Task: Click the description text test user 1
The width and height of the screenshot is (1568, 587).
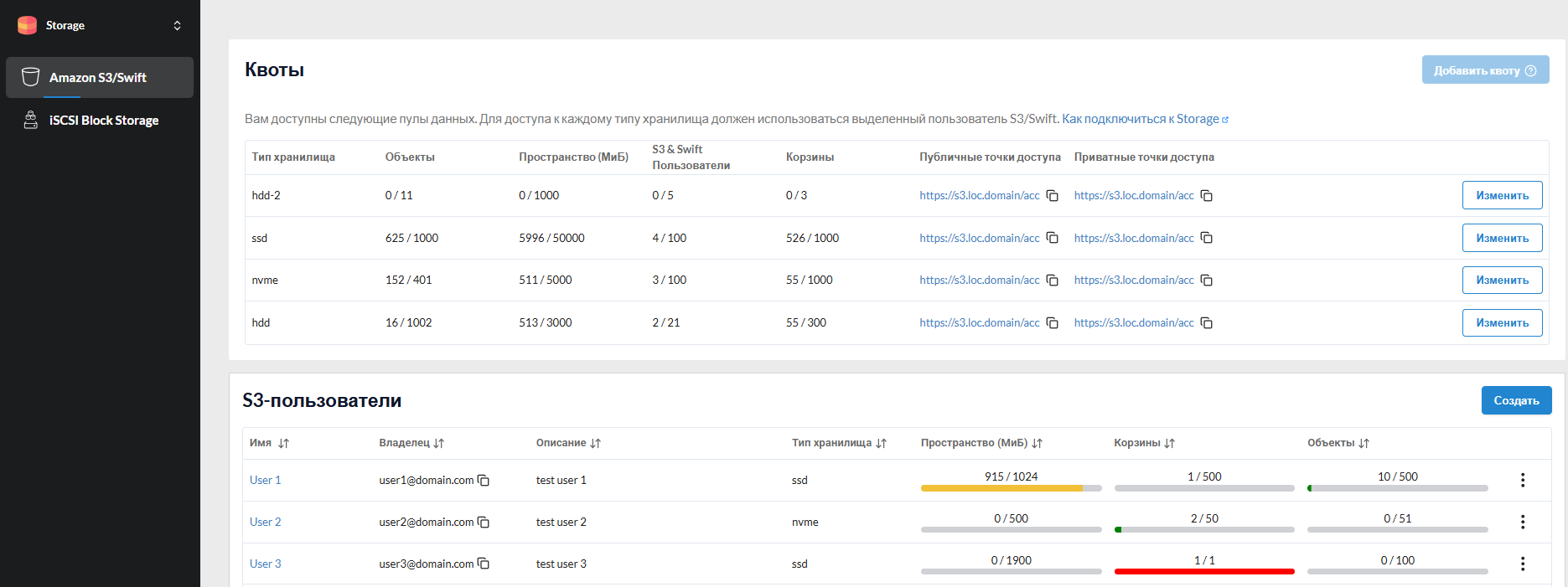Action: tap(561, 480)
